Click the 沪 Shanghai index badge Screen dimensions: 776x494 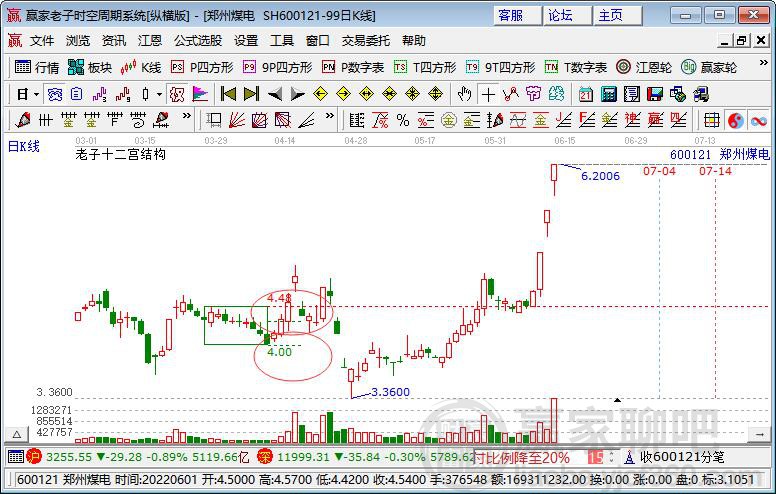click(x=34, y=456)
